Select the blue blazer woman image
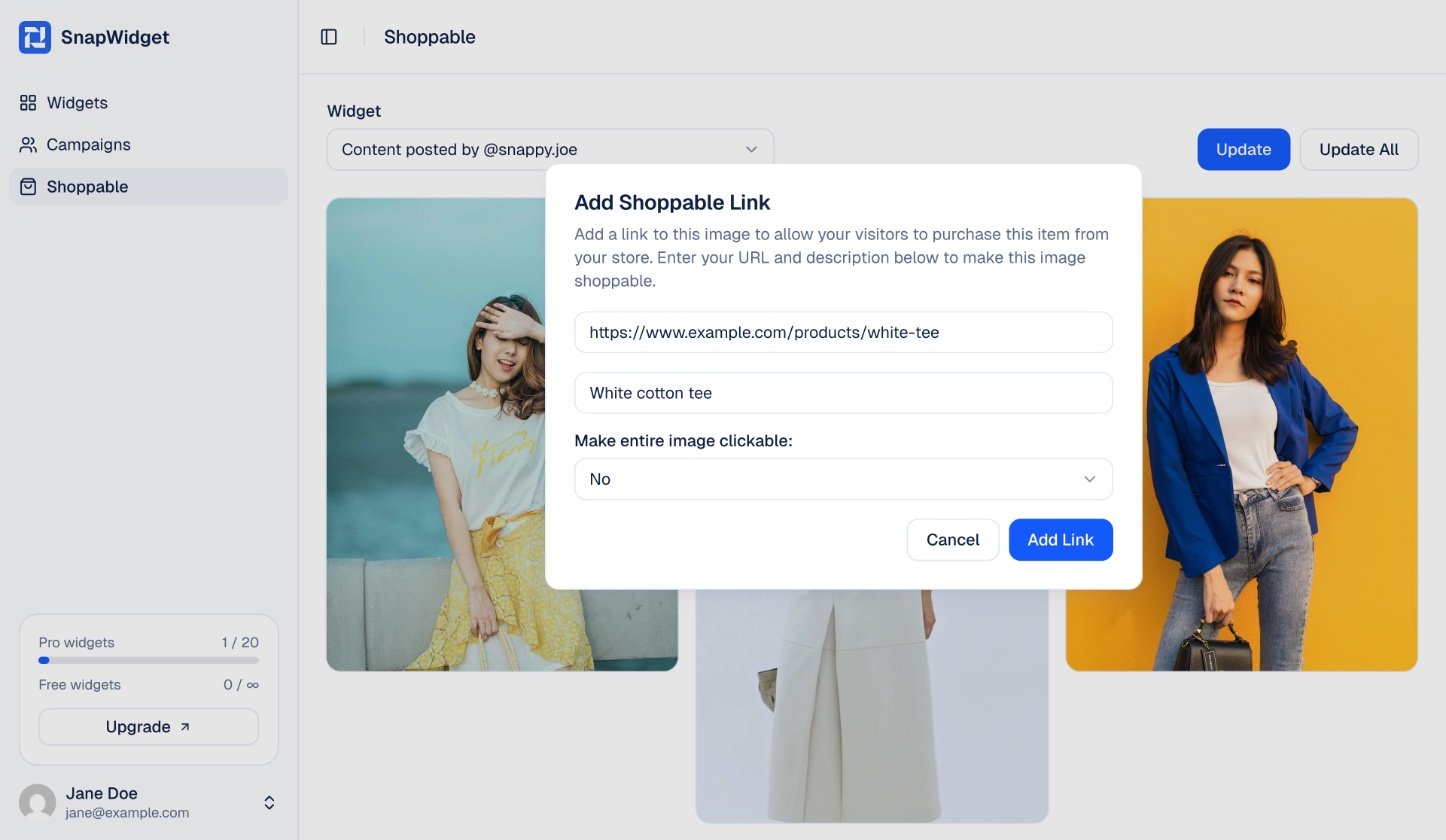The height and width of the screenshot is (840, 1446). (1242, 434)
